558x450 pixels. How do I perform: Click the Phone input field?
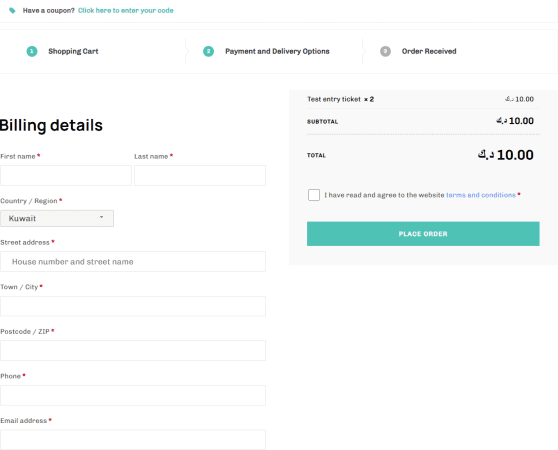[133, 395]
